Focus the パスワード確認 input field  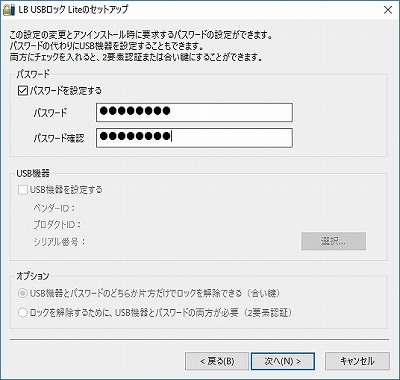tap(194, 138)
